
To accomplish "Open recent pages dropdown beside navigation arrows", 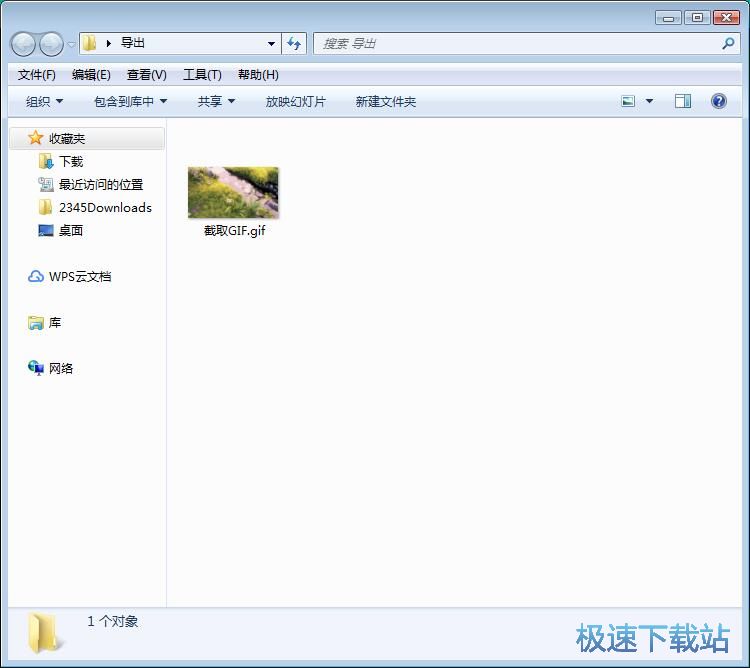I will [x=71, y=44].
